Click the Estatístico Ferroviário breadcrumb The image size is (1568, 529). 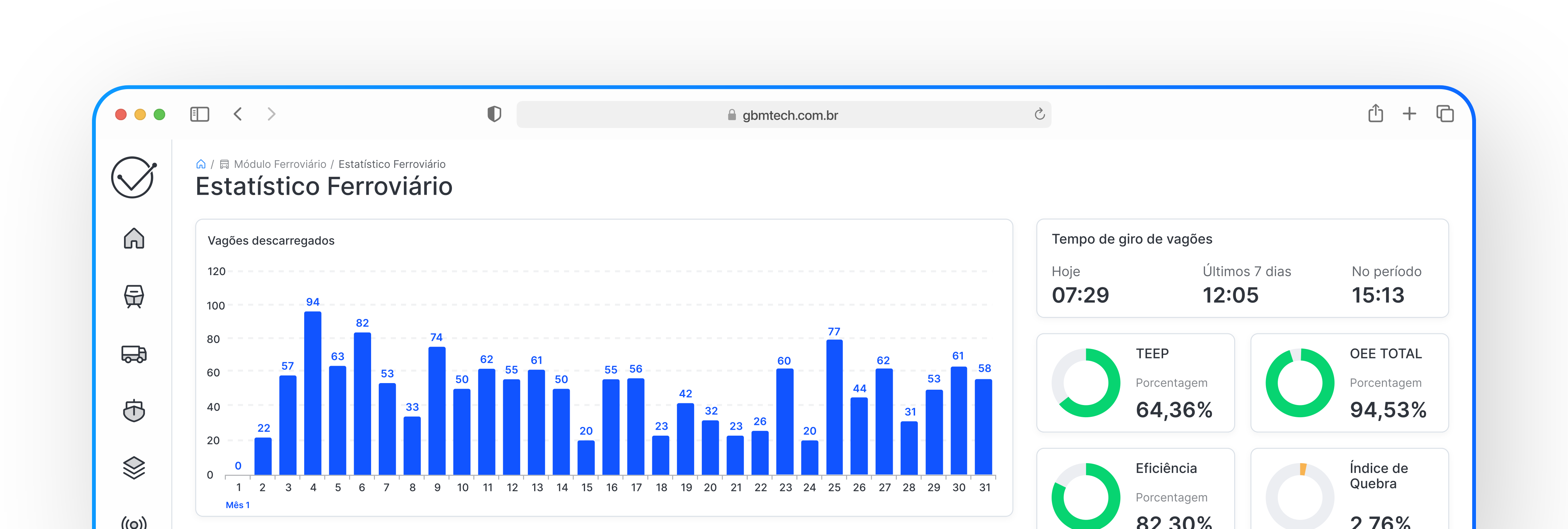click(391, 164)
